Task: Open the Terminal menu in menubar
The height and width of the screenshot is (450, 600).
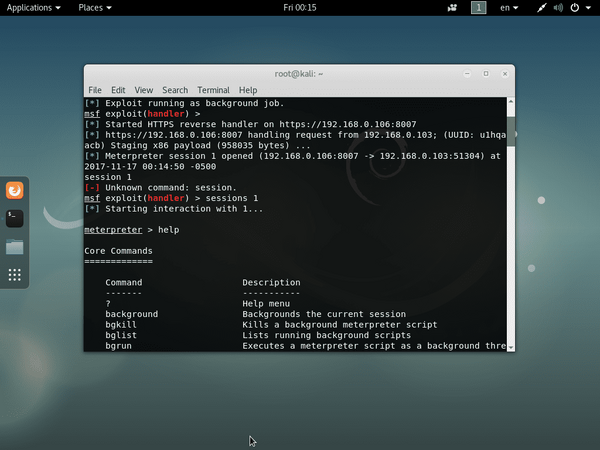Action: coord(213,90)
